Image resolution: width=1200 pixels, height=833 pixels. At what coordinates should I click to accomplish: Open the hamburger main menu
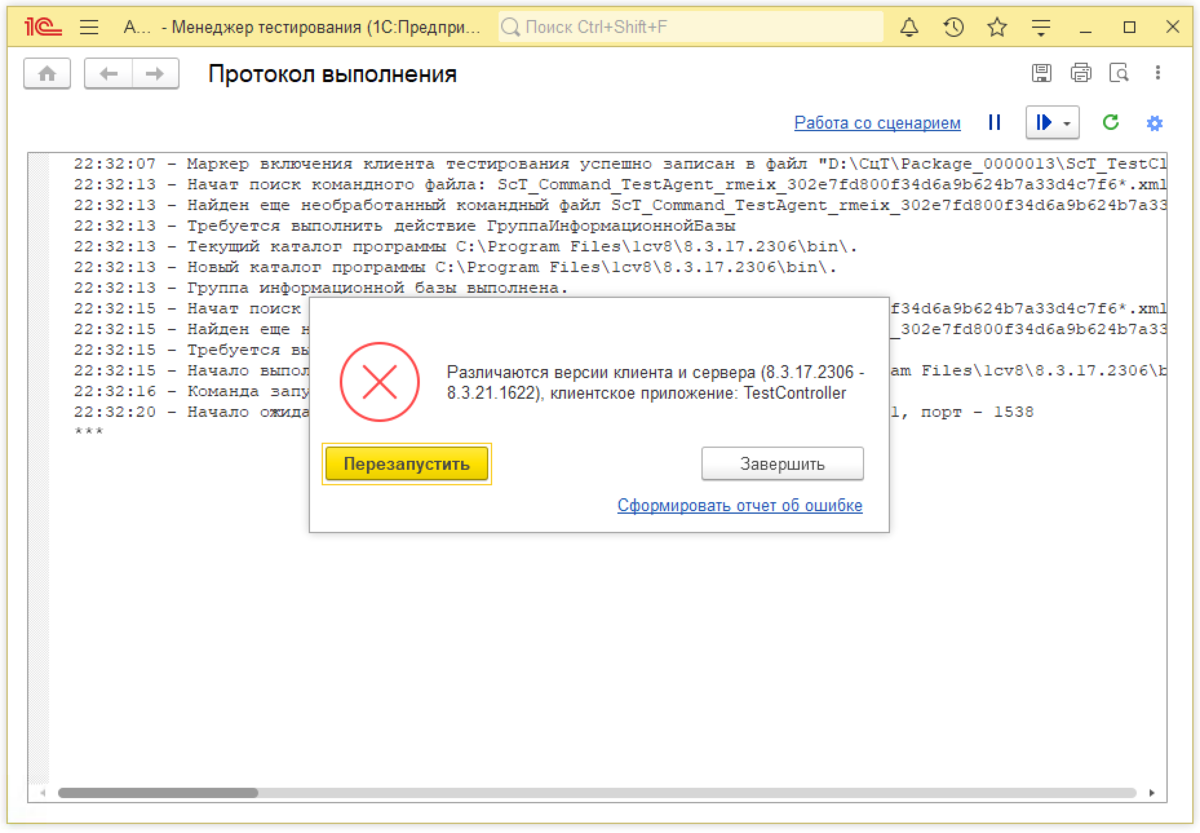point(89,28)
